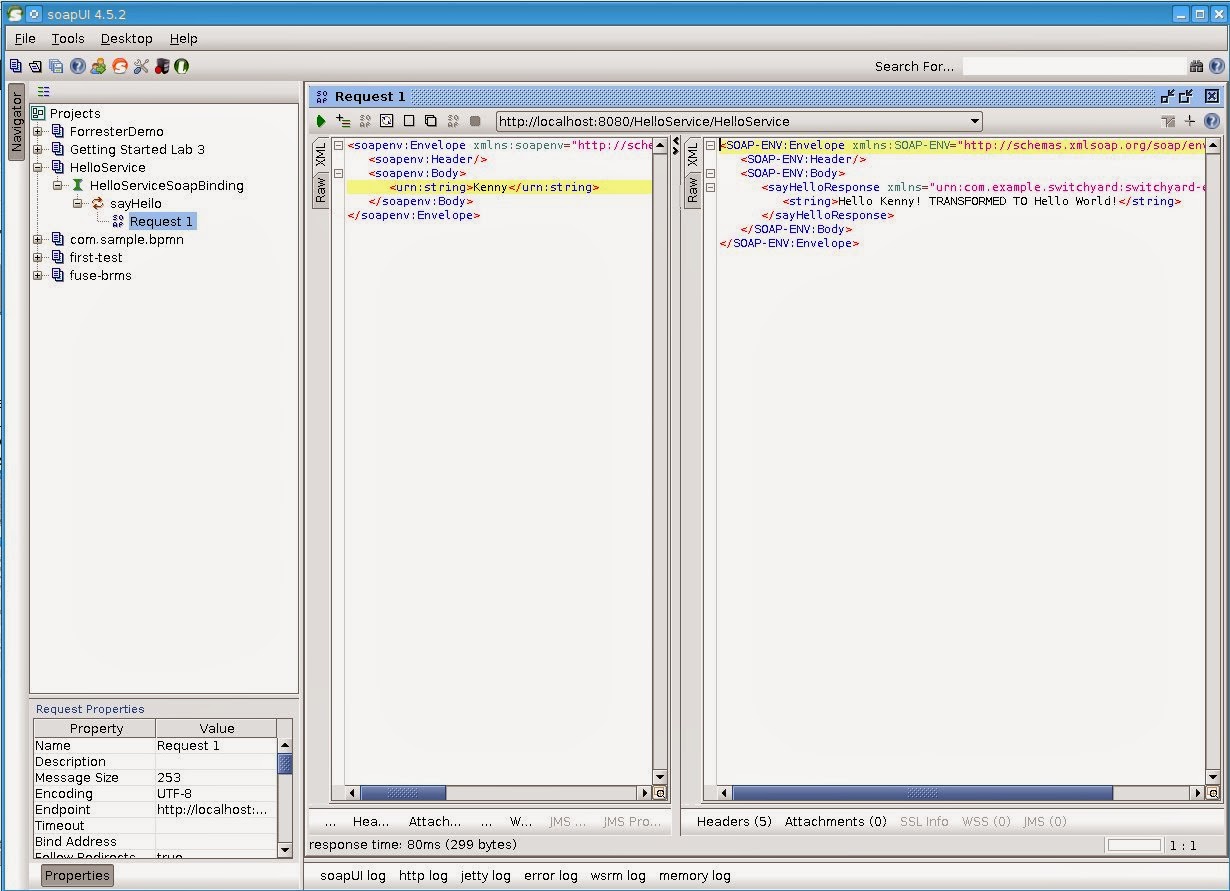Screen dimensions: 1230x891
Task: Open the wsrm log tab
Action: click(x=618, y=875)
